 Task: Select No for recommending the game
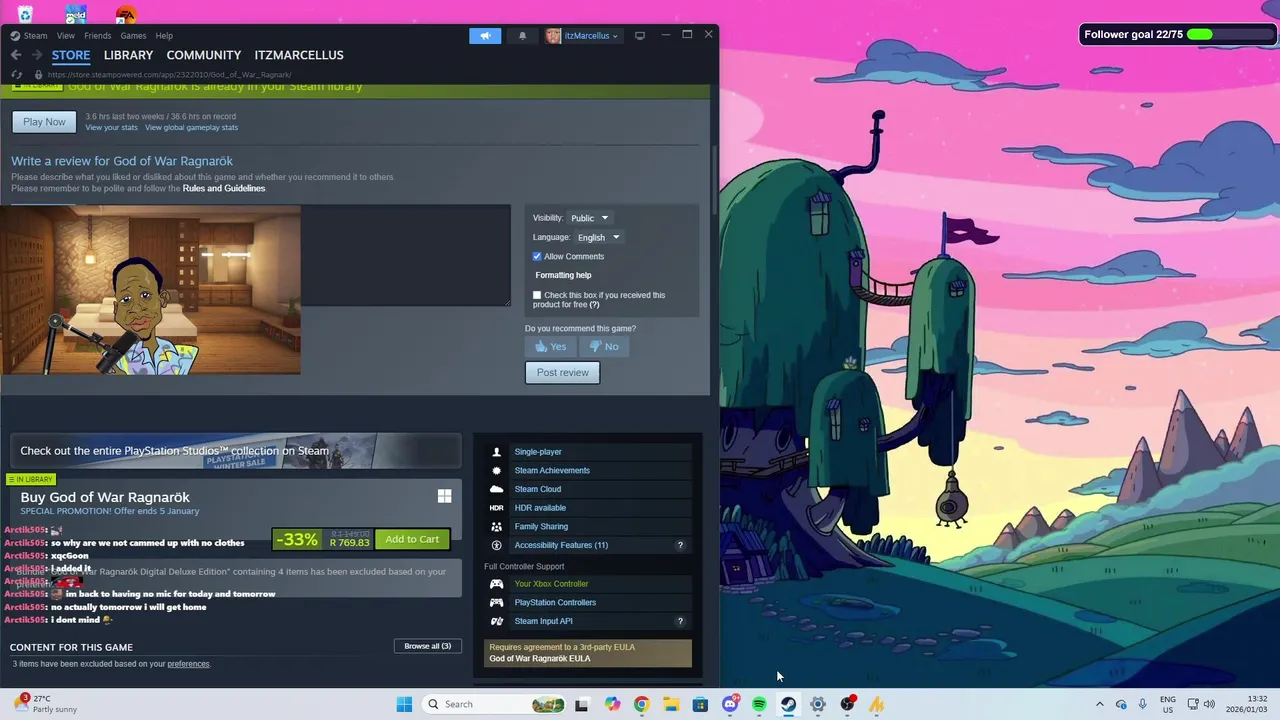click(604, 346)
